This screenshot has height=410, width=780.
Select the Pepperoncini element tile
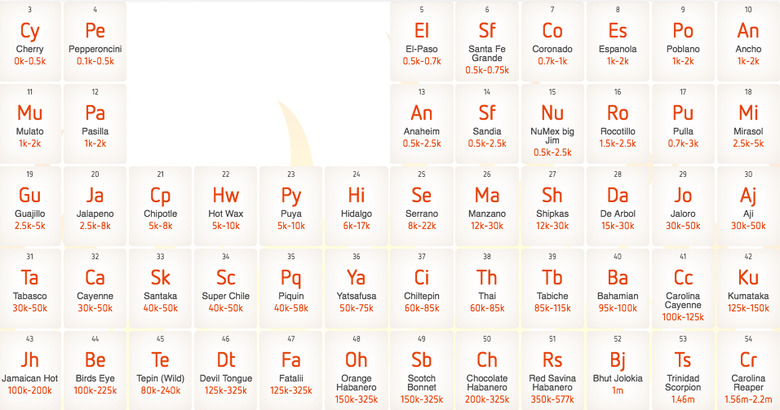point(95,38)
